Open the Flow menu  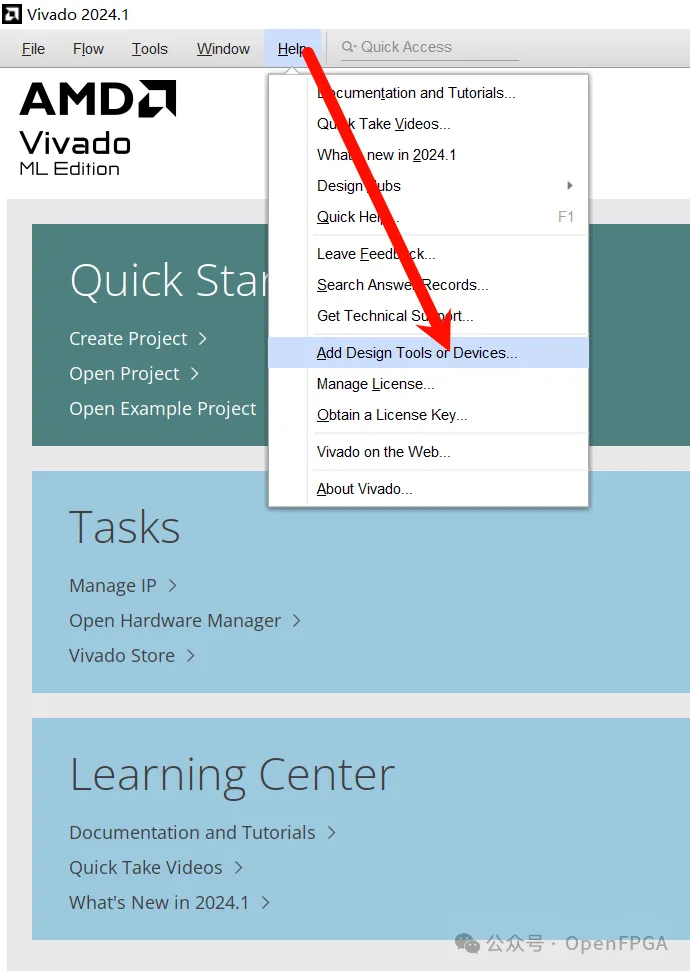[88, 49]
